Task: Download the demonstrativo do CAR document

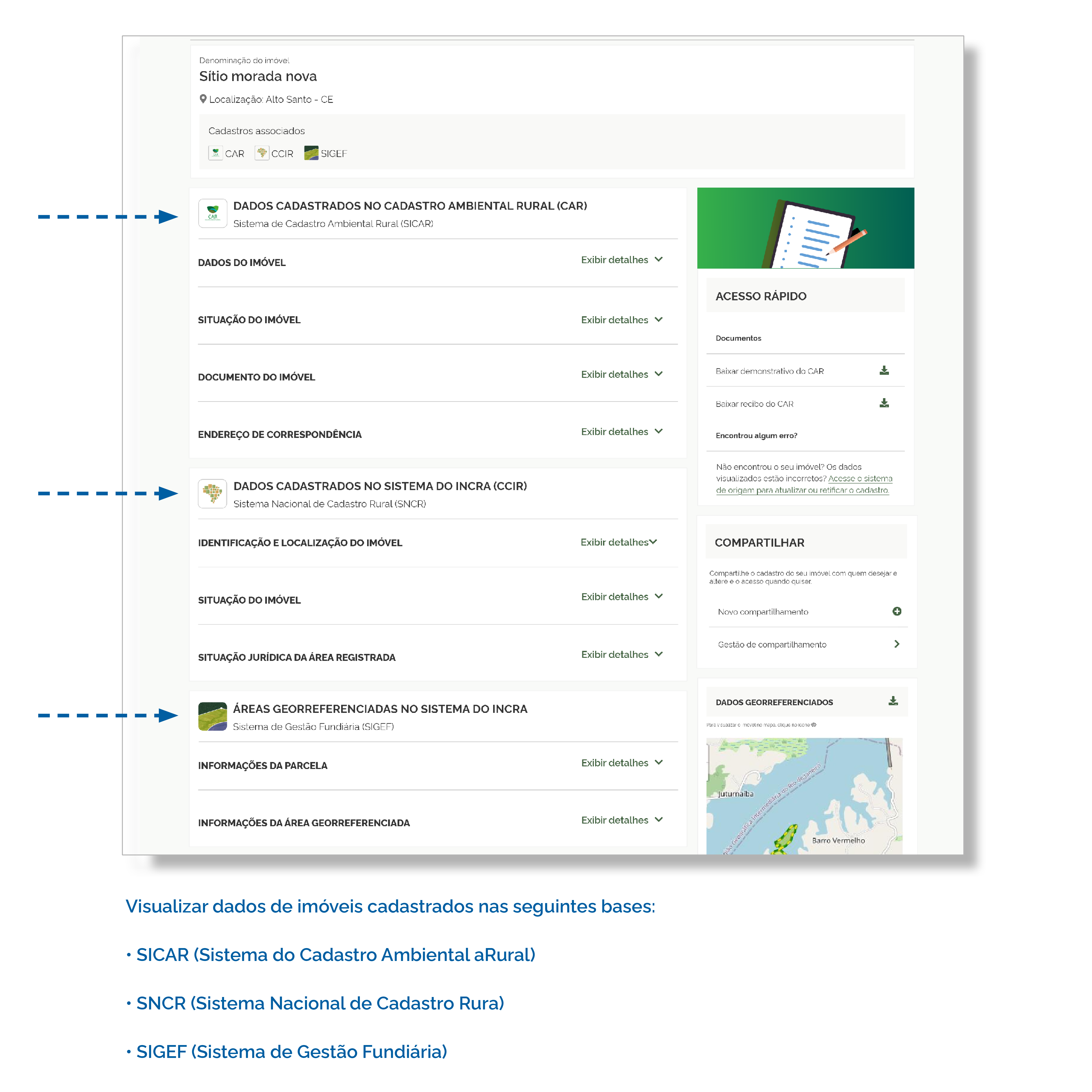Action: coord(884,371)
